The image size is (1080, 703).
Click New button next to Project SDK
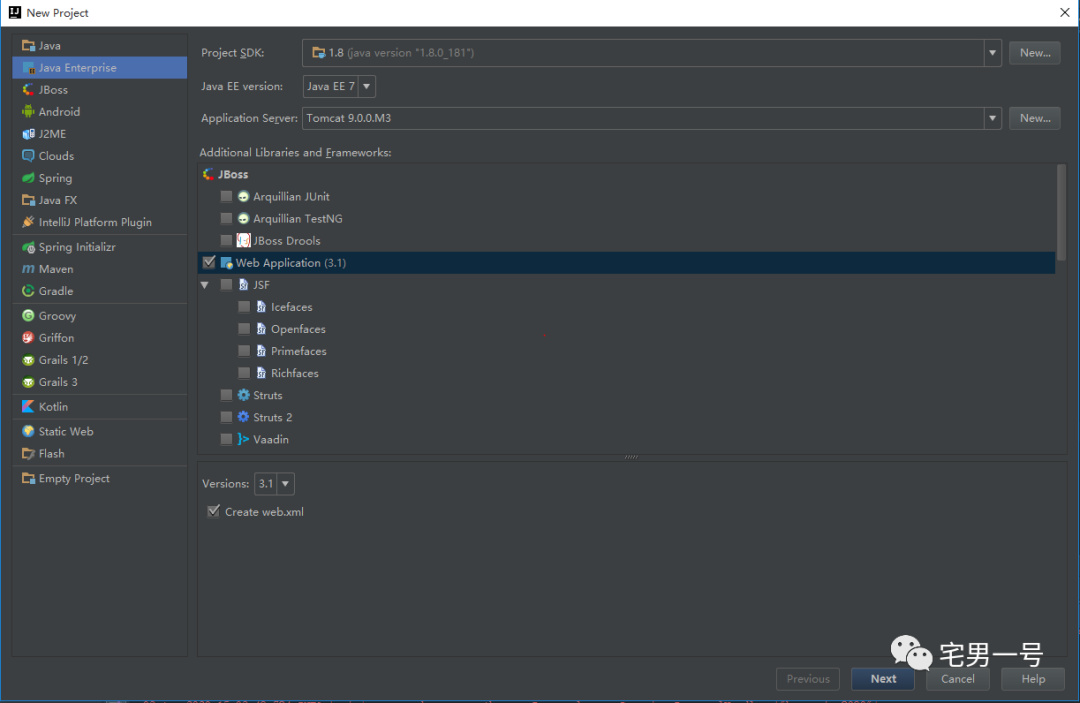tap(1035, 52)
